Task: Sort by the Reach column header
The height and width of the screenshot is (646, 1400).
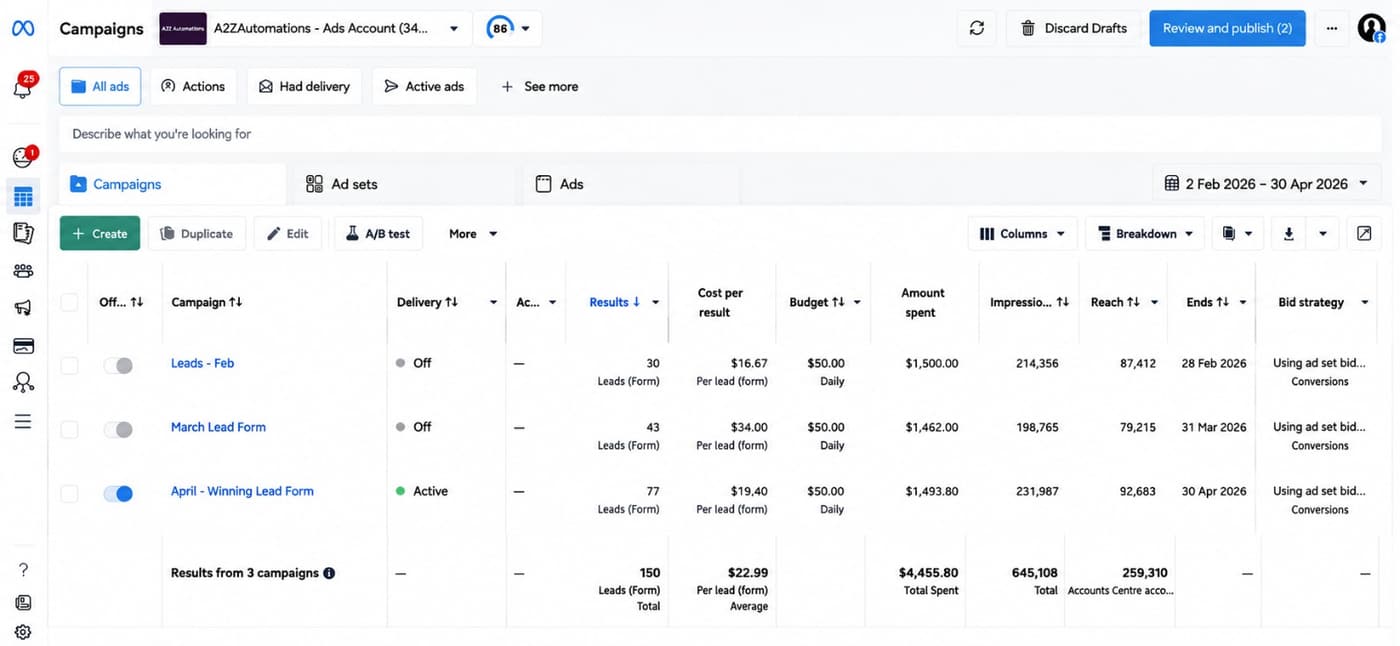Action: coord(1115,302)
